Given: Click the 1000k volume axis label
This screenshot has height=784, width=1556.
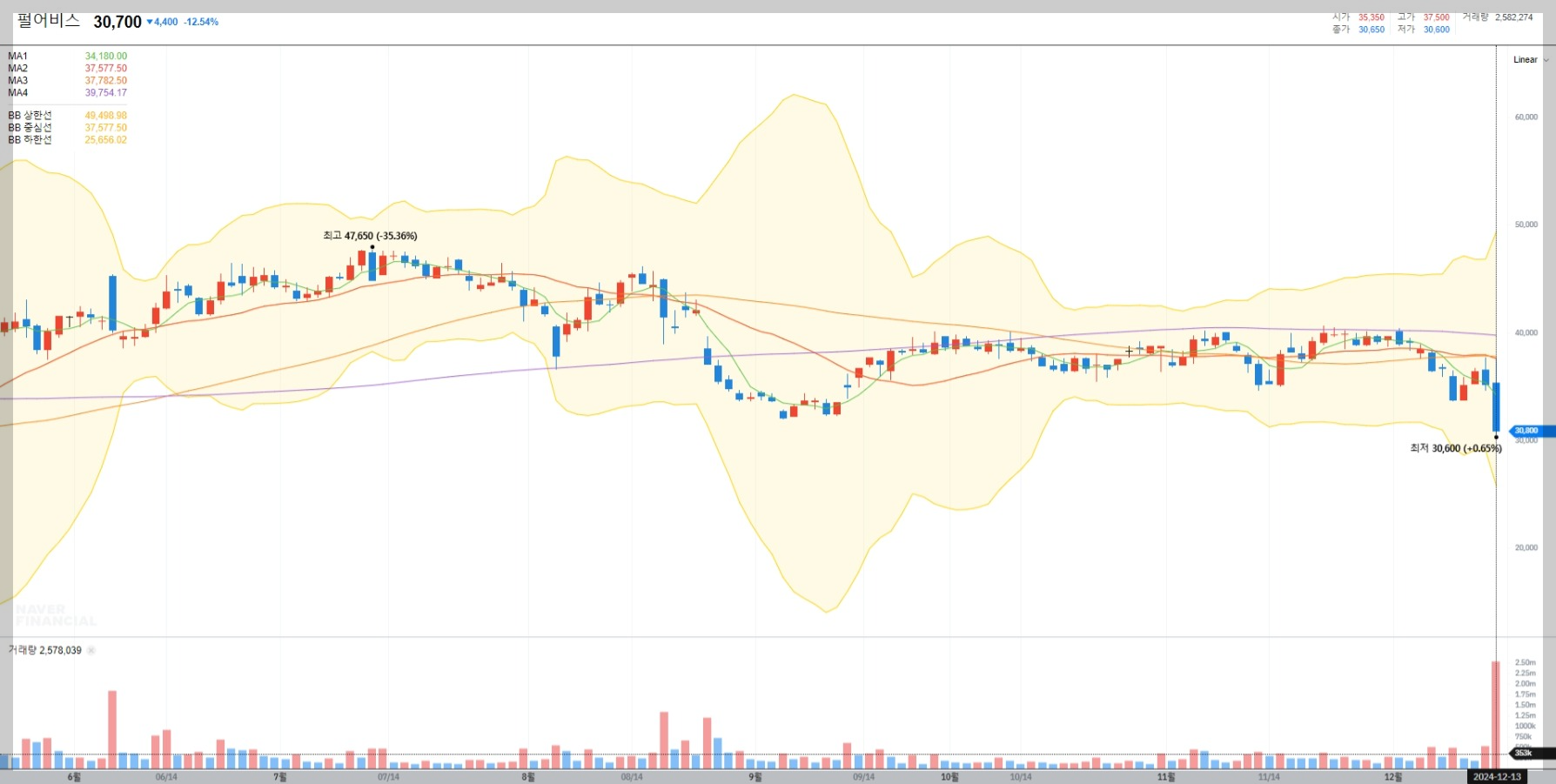Looking at the screenshot, I should [x=1525, y=726].
